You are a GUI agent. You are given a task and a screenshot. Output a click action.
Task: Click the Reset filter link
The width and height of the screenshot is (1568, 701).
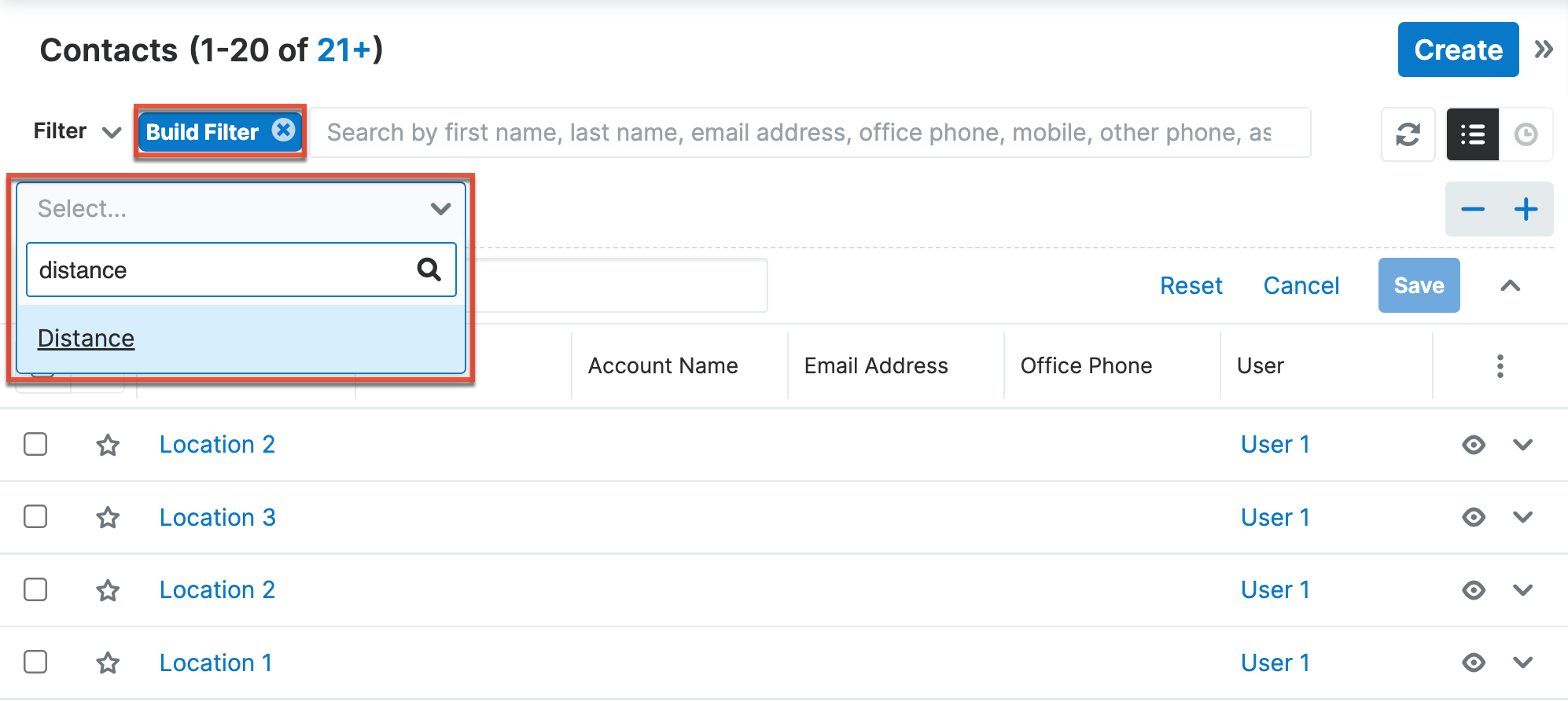[1191, 285]
